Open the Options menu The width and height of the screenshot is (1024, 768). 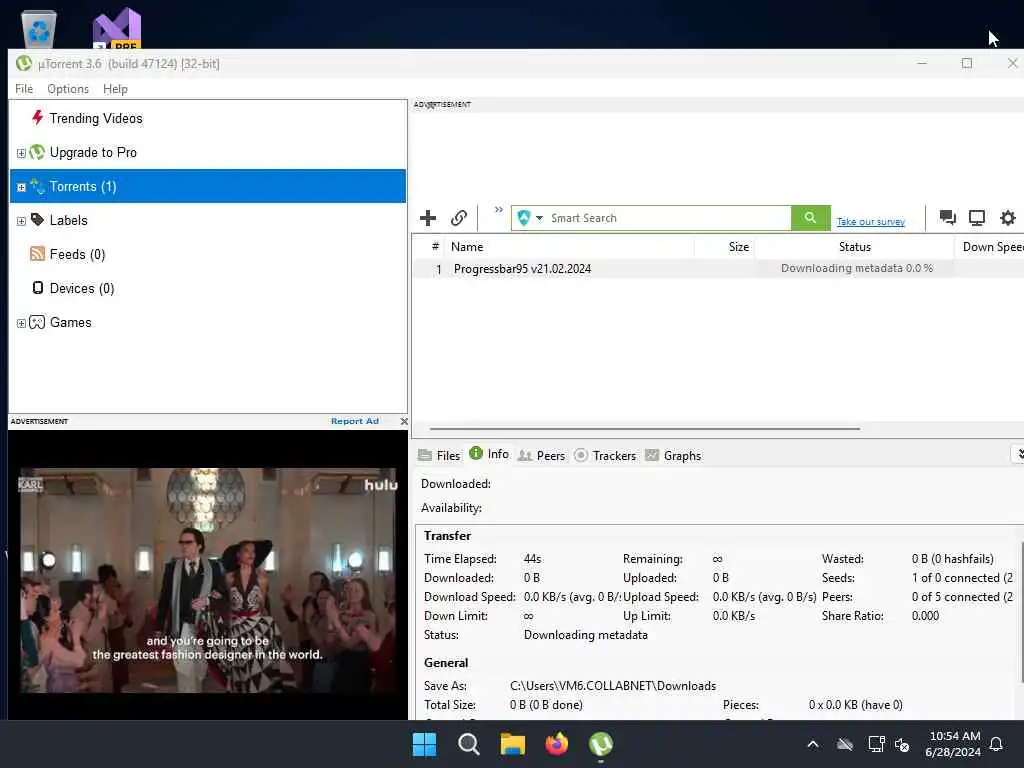tap(68, 89)
